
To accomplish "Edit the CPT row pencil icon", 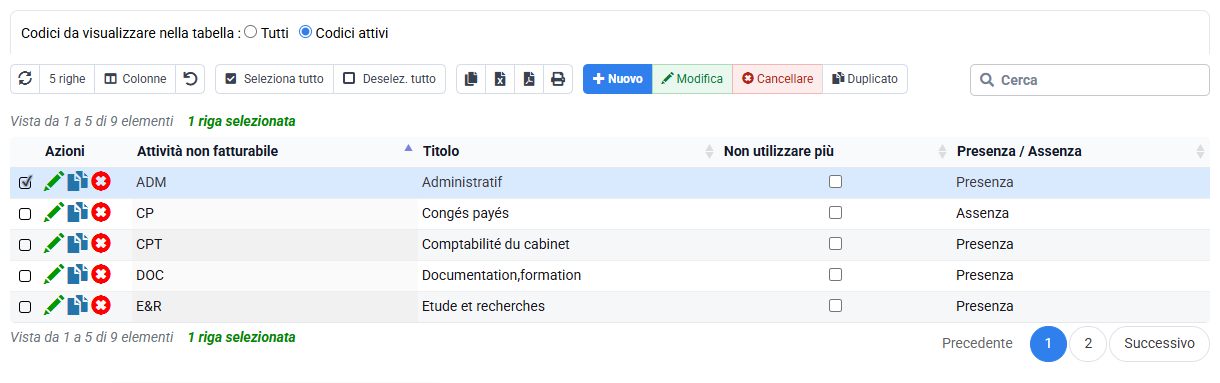I will [x=54, y=243].
